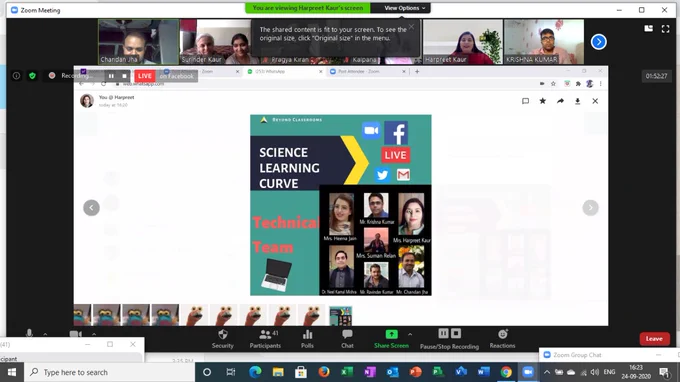Show next participants with blue arrow

pyautogui.click(x=598, y=42)
